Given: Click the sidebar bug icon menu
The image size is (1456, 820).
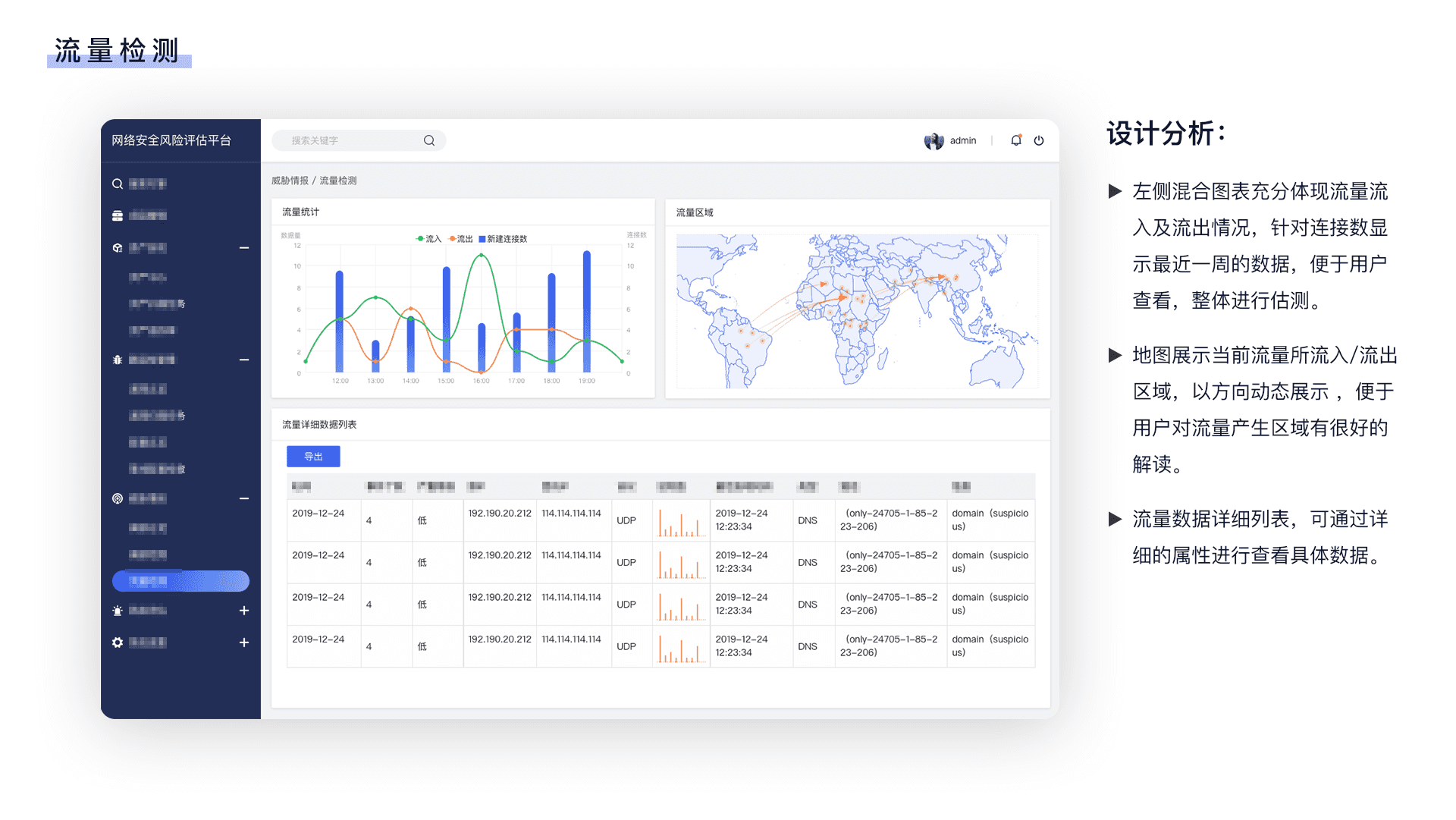Looking at the screenshot, I should [x=118, y=360].
